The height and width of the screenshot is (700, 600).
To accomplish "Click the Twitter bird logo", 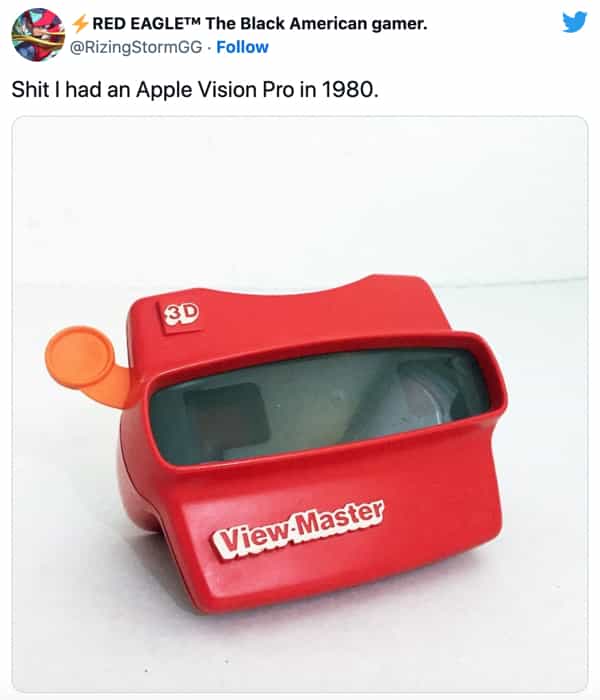I will pyautogui.click(x=575, y=22).
